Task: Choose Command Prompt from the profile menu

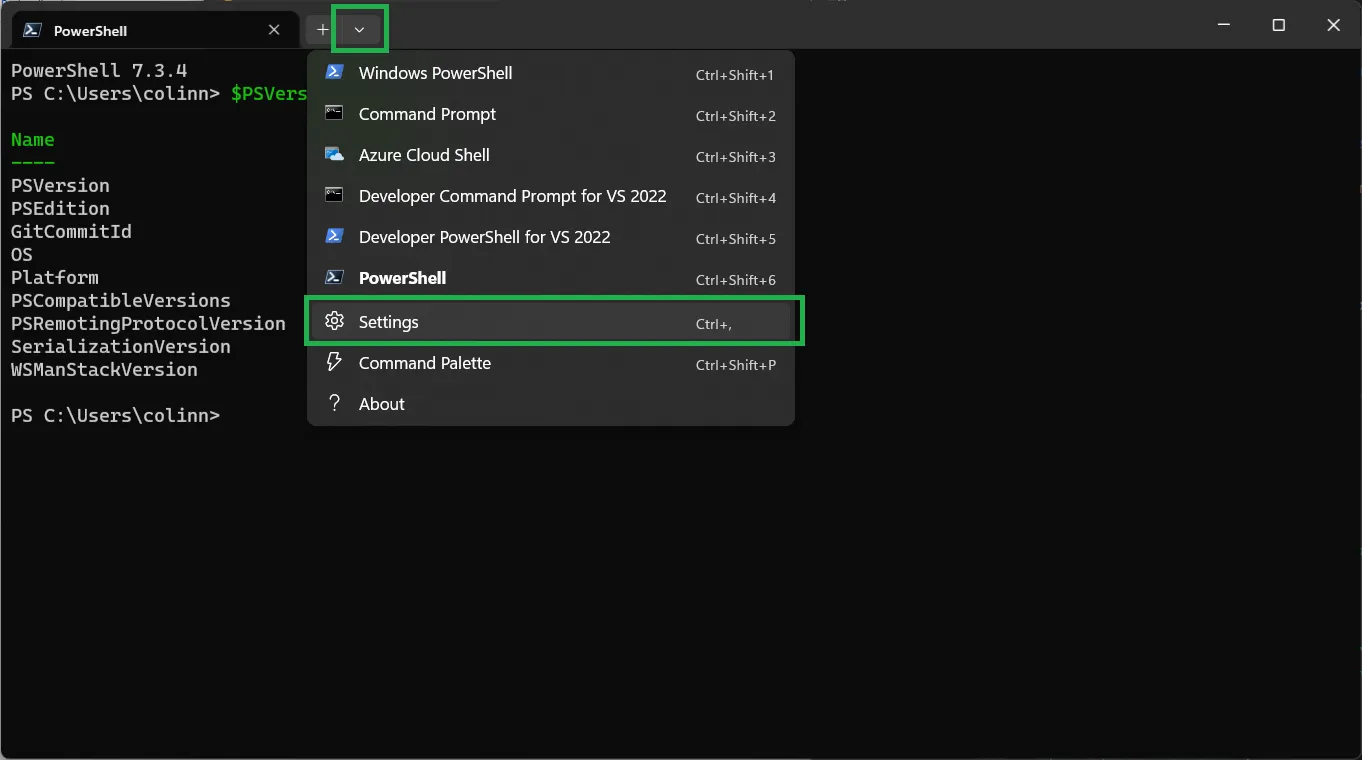Action: 427,113
